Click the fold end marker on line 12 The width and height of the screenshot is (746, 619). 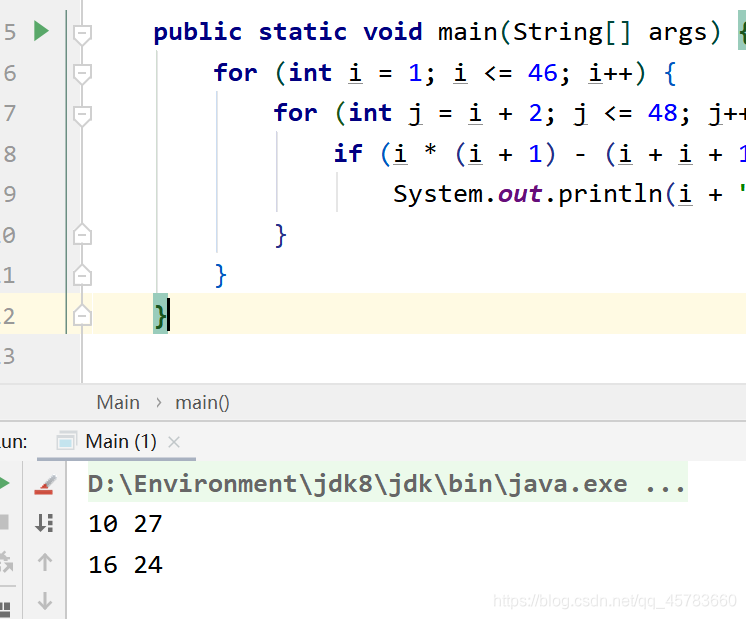click(82, 315)
